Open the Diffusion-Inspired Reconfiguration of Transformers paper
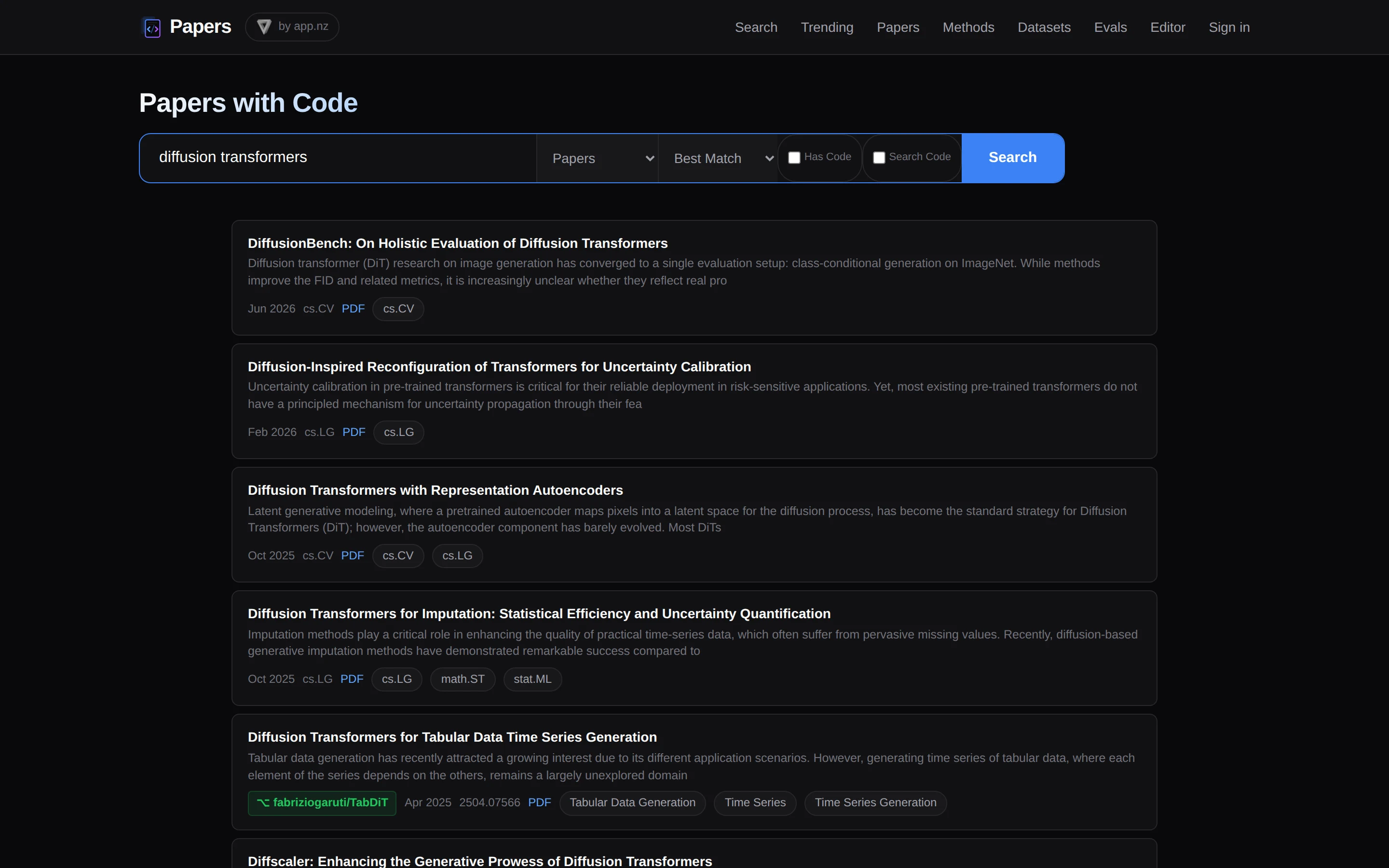 point(499,367)
